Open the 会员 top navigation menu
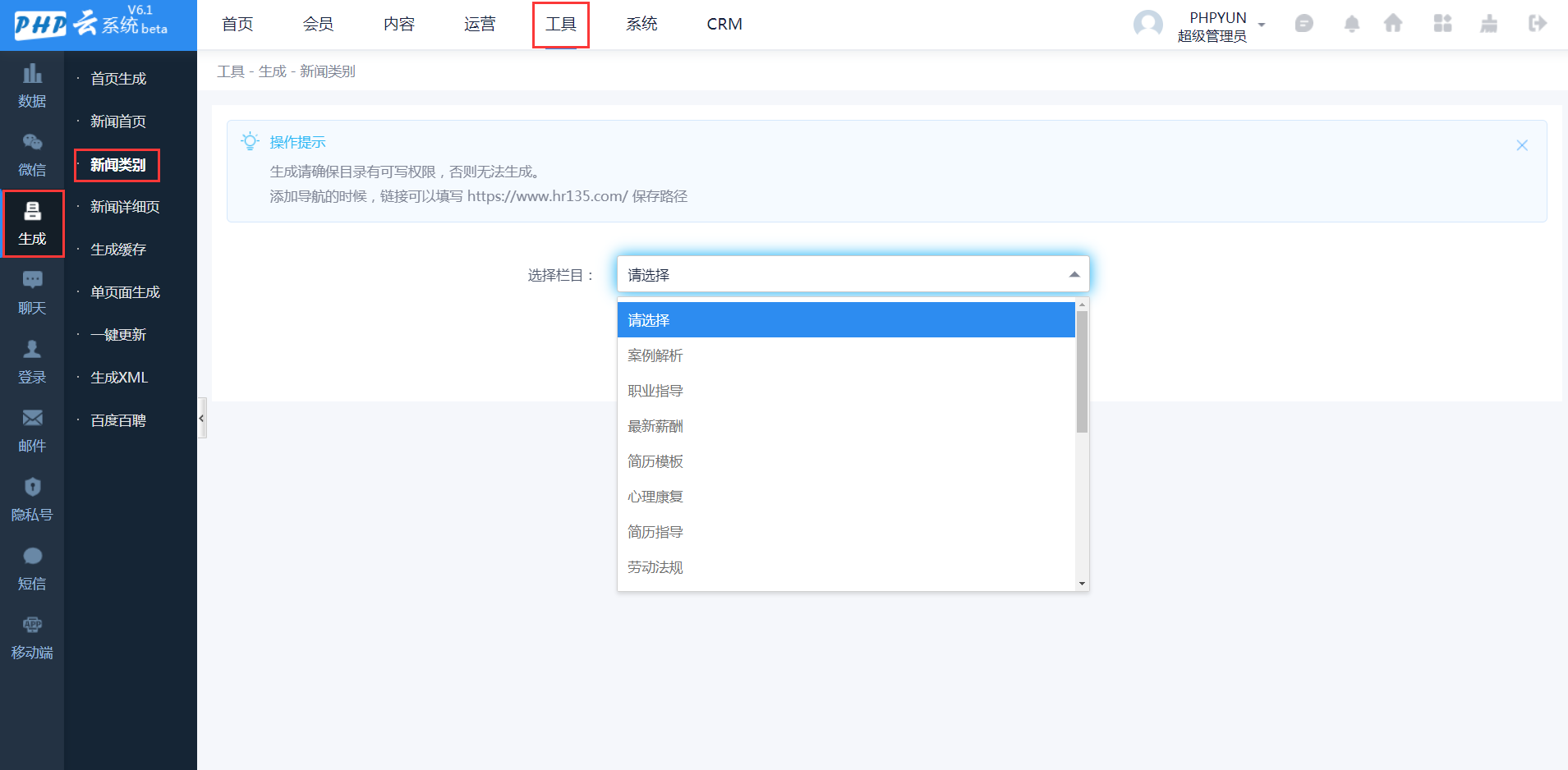 [318, 24]
